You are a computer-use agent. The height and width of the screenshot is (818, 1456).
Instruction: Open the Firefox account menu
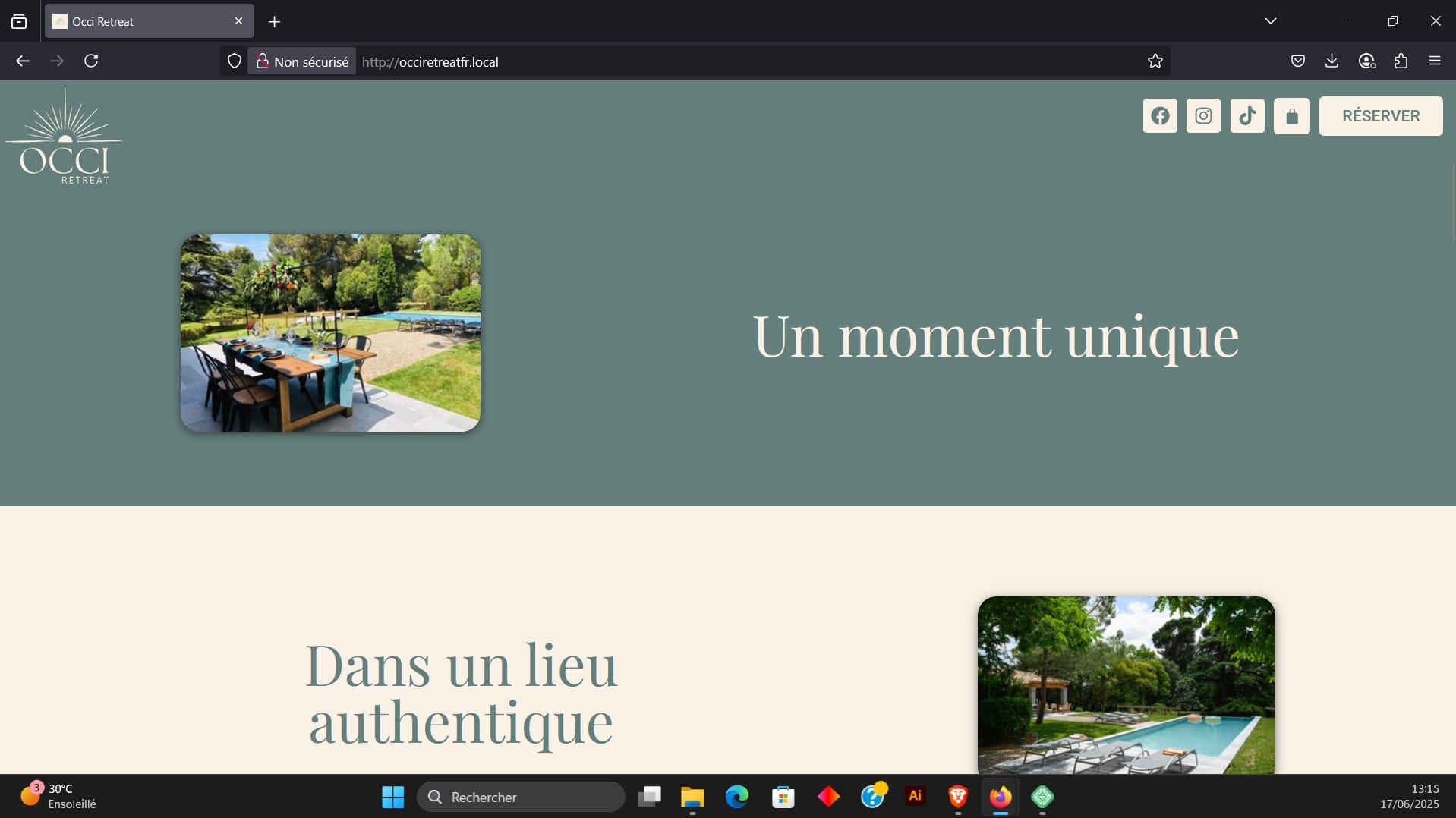(x=1367, y=61)
